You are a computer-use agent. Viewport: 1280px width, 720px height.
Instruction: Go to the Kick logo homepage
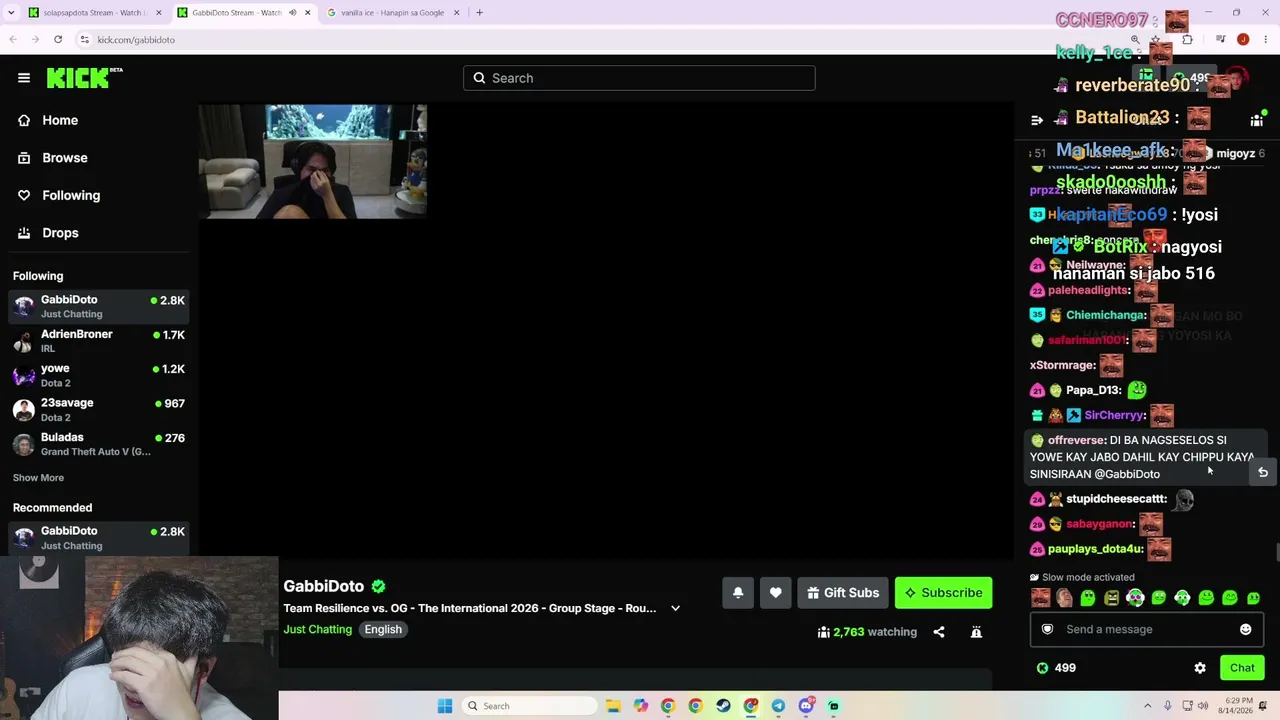click(x=84, y=78)
